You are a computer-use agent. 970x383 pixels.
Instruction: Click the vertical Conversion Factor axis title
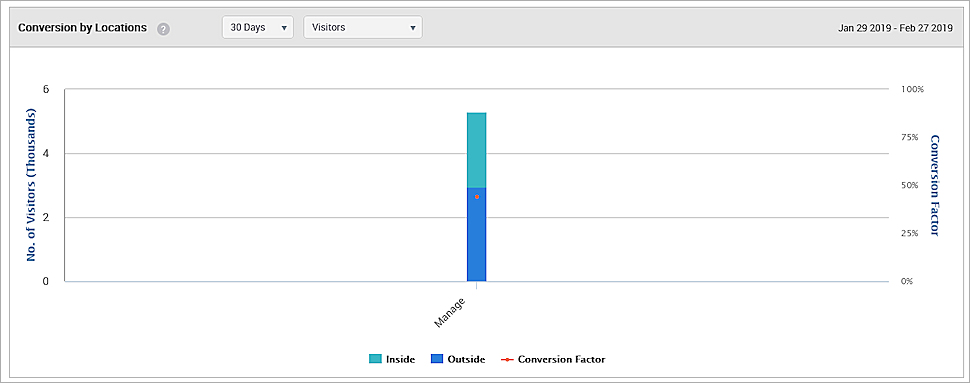(x=935, y=185)
